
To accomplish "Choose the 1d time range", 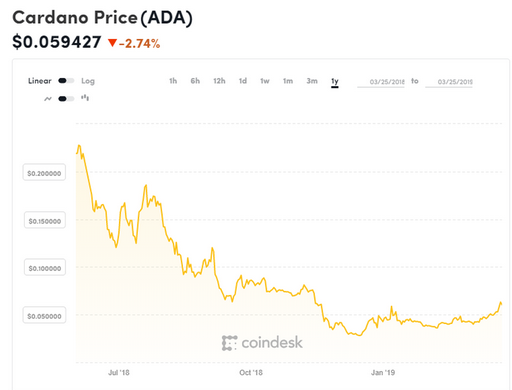I will pyautogui.click(x=243, y=81).
